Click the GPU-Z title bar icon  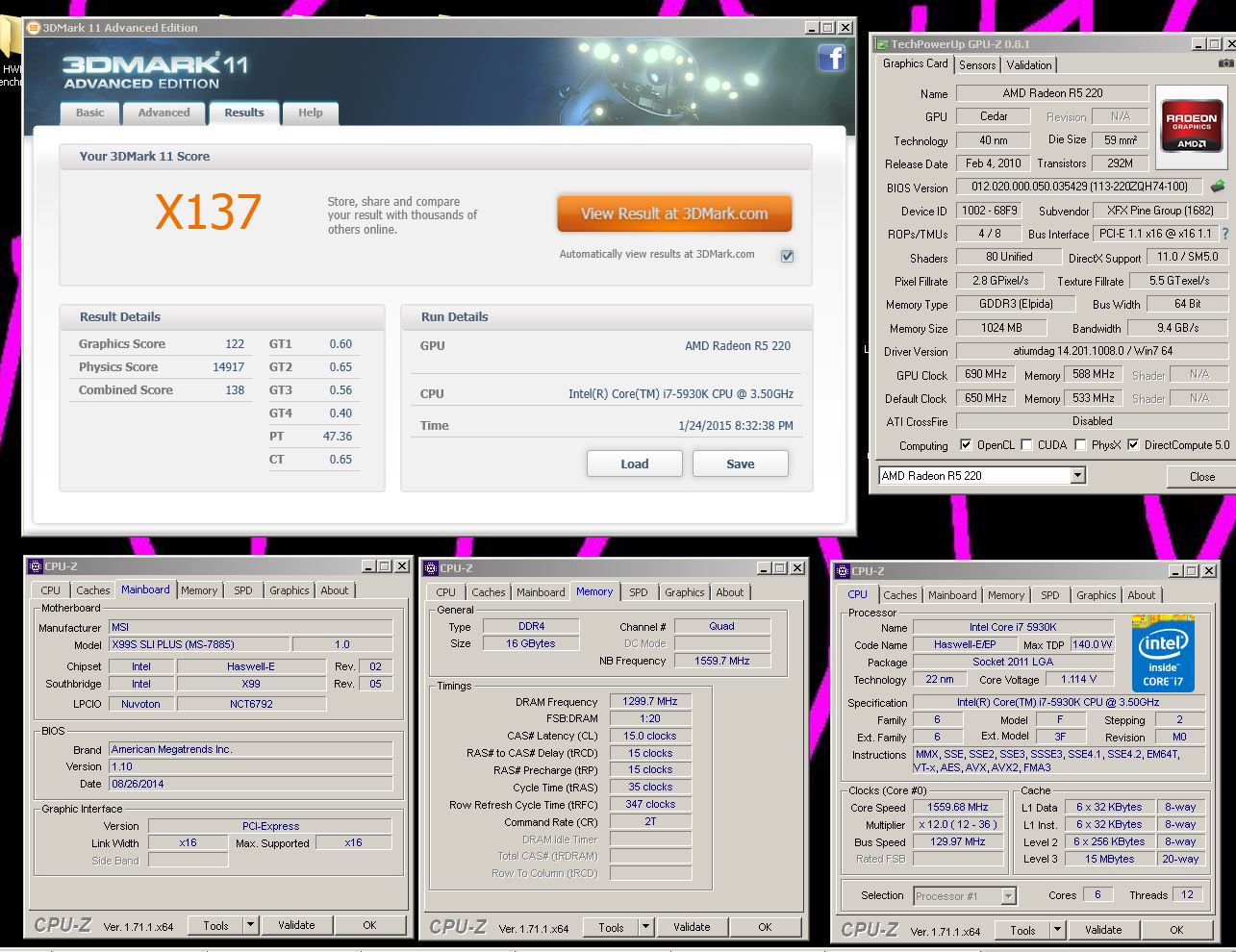tap(881, 44)
